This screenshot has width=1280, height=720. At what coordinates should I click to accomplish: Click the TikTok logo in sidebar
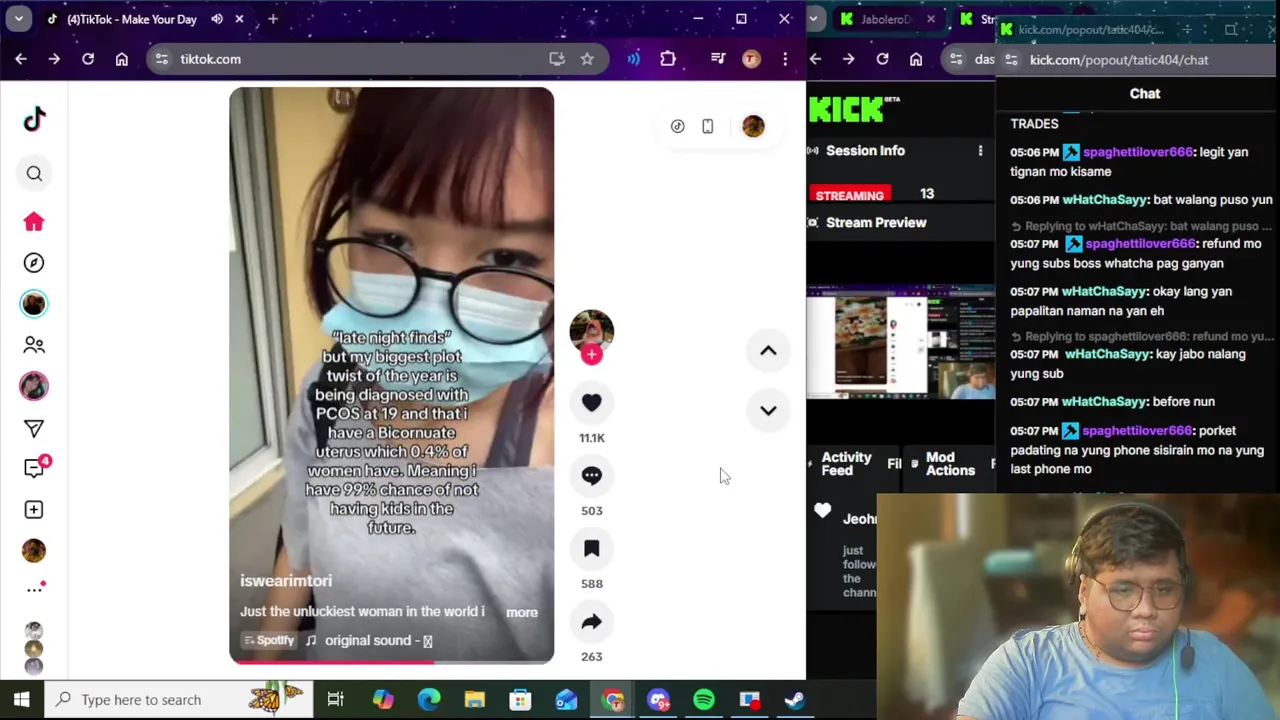tap(34, 119)
